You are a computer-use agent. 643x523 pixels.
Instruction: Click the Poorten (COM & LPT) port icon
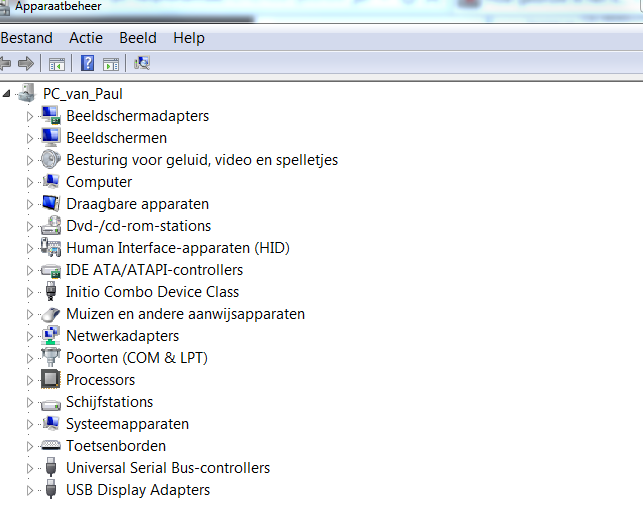tap(51, 357)
